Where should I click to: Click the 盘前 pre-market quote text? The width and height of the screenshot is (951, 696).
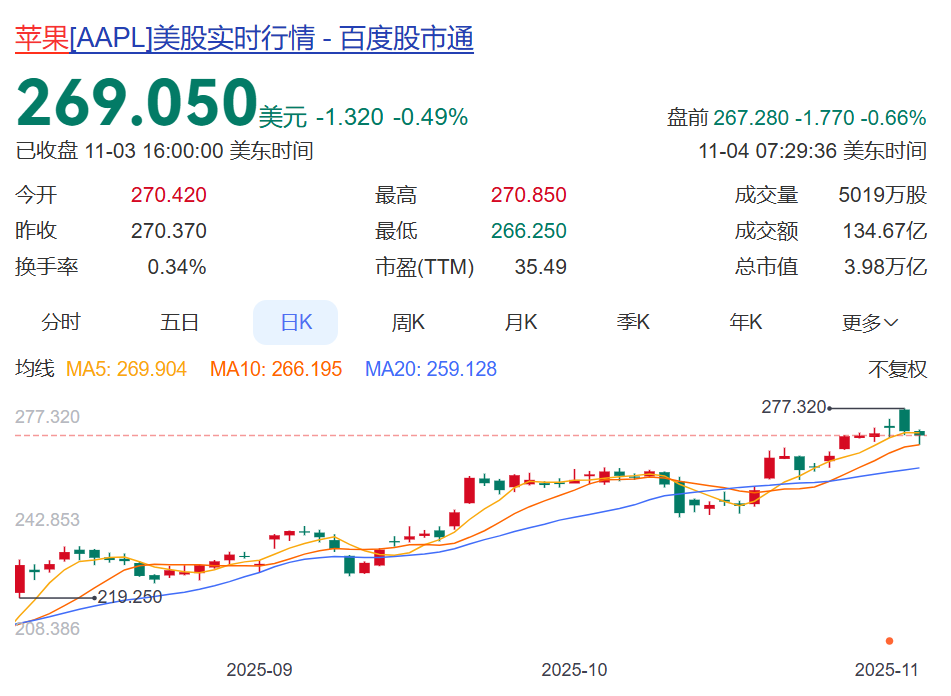(x=796, y=118)
